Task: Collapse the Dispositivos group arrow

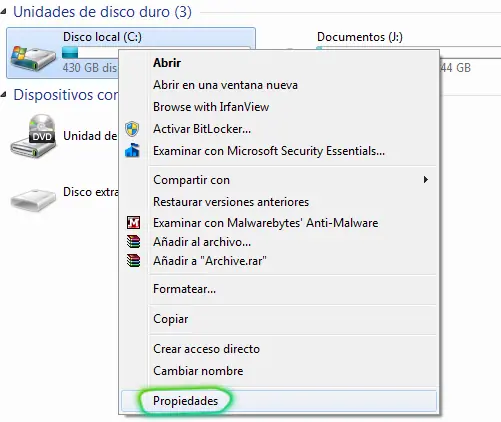Action: pyautogui.click(x=3, y=95)
